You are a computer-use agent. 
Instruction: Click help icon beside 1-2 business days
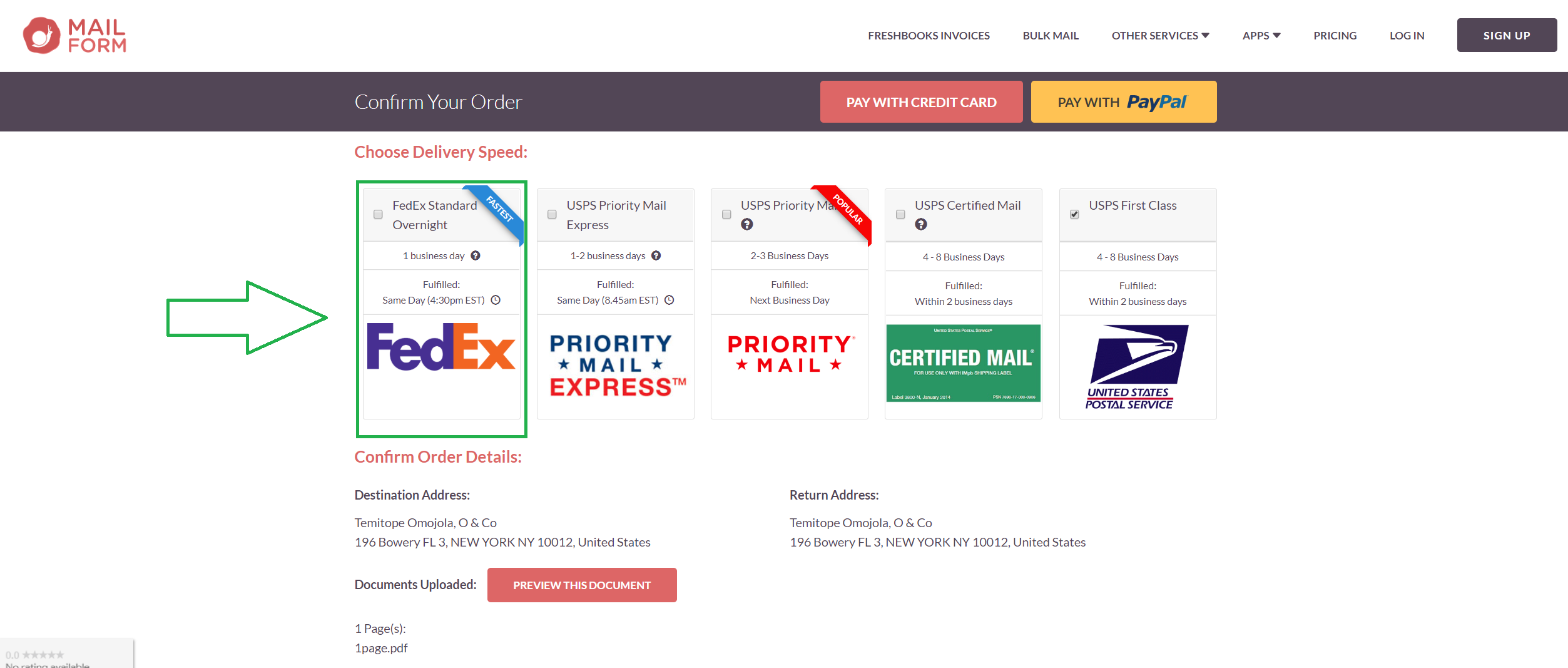(656, 255)
